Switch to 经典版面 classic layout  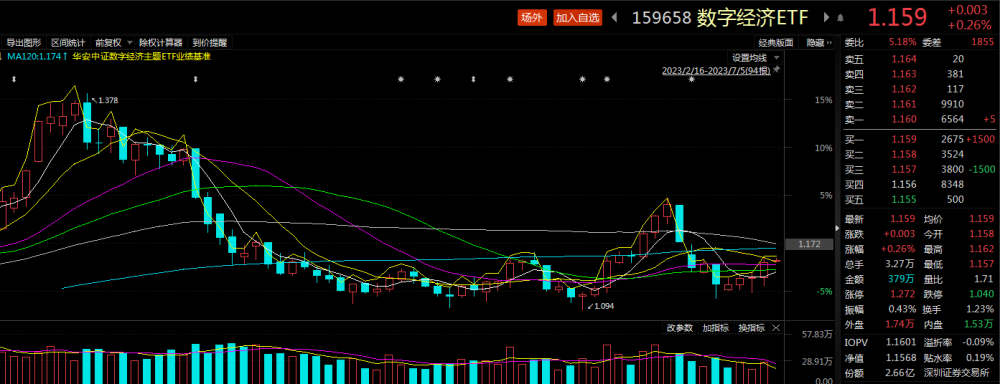coord(776,43)
